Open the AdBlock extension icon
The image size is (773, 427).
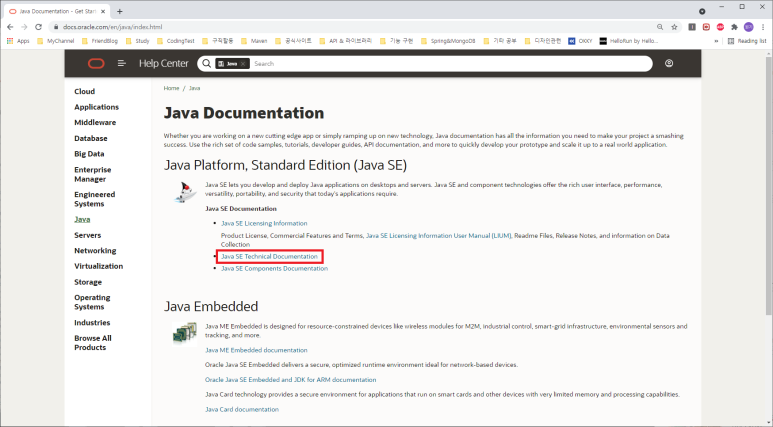pos(720,27)
